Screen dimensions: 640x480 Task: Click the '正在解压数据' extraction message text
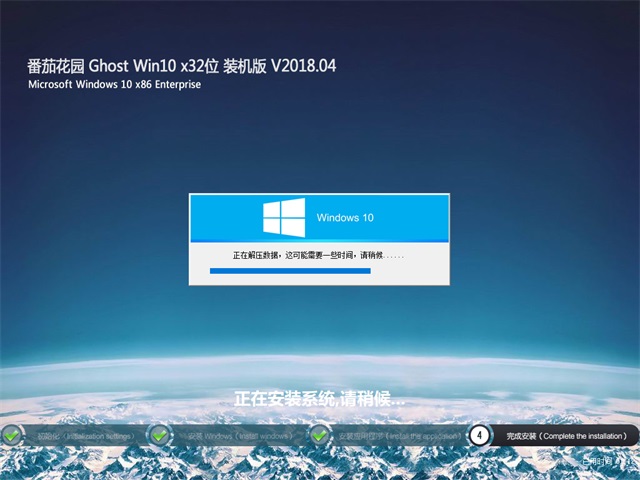318,256
